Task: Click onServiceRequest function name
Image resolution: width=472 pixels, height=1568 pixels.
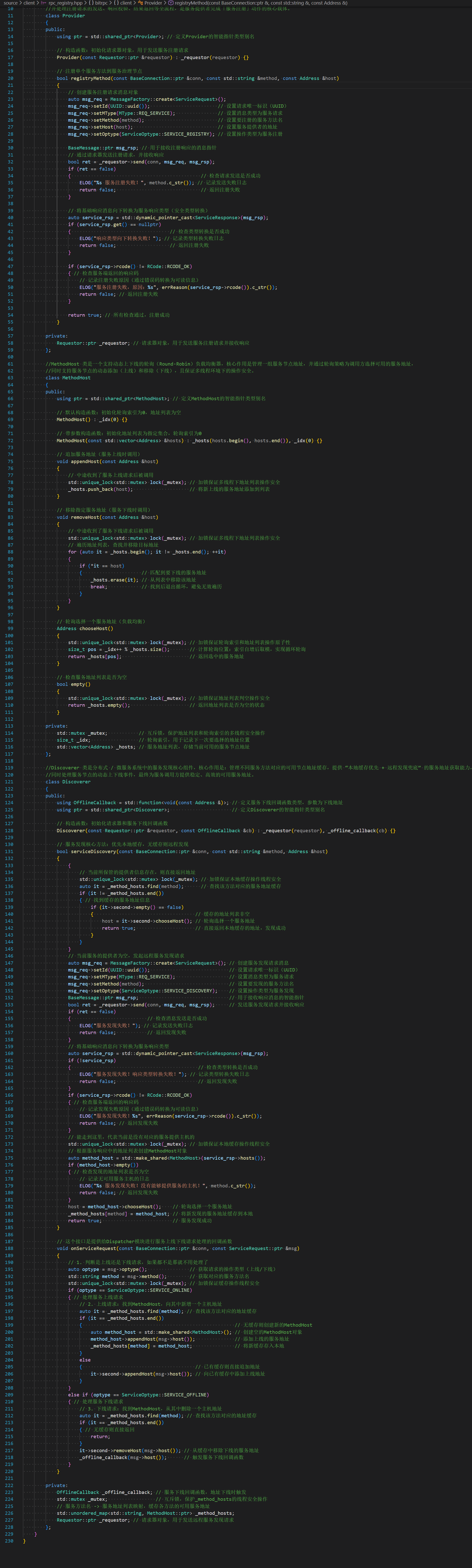Action: 94,1248
